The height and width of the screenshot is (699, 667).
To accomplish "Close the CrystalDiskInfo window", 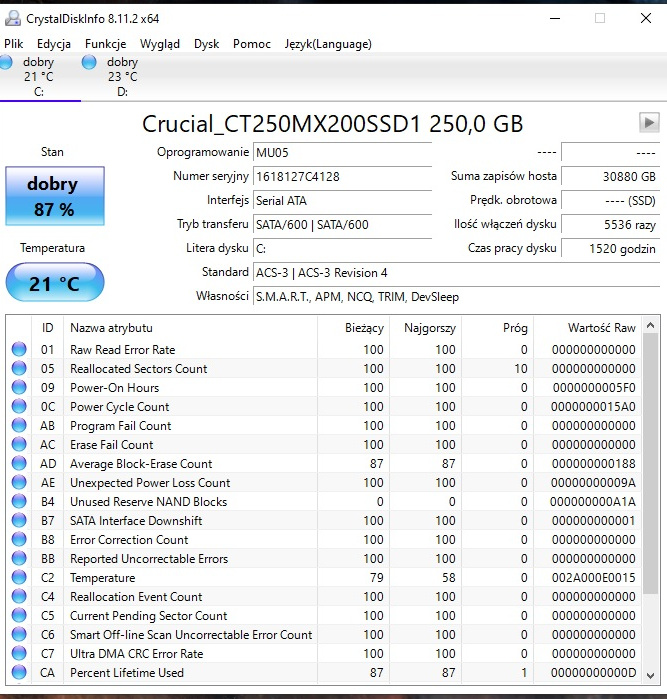I will (x=646, y=18).
